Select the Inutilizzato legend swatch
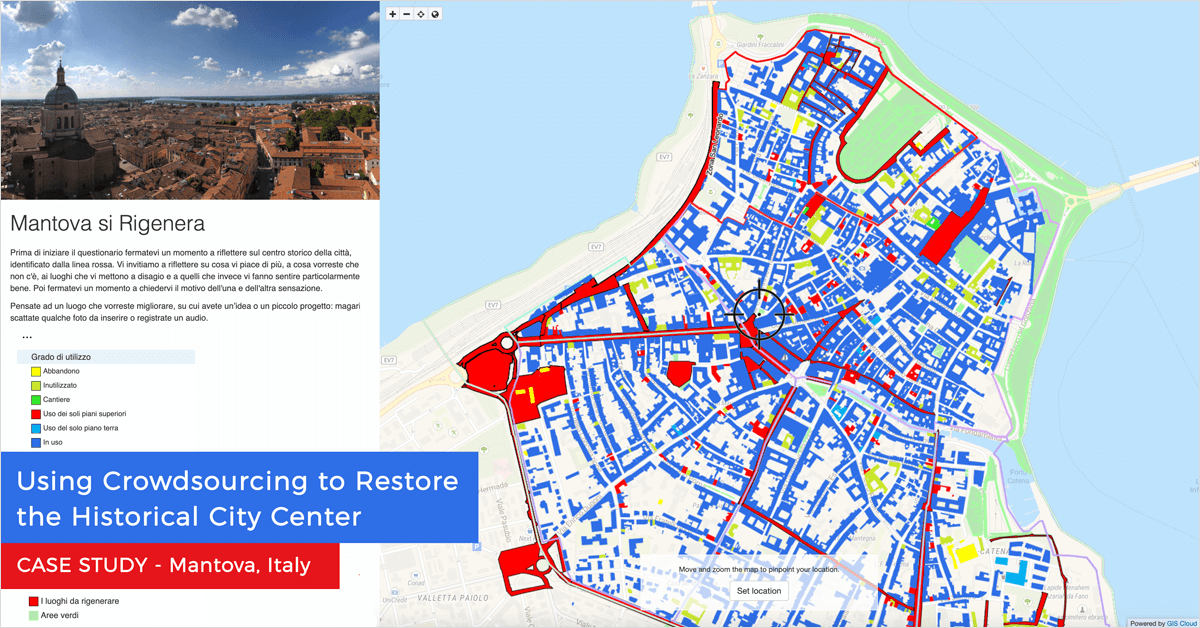 [35, 385]
